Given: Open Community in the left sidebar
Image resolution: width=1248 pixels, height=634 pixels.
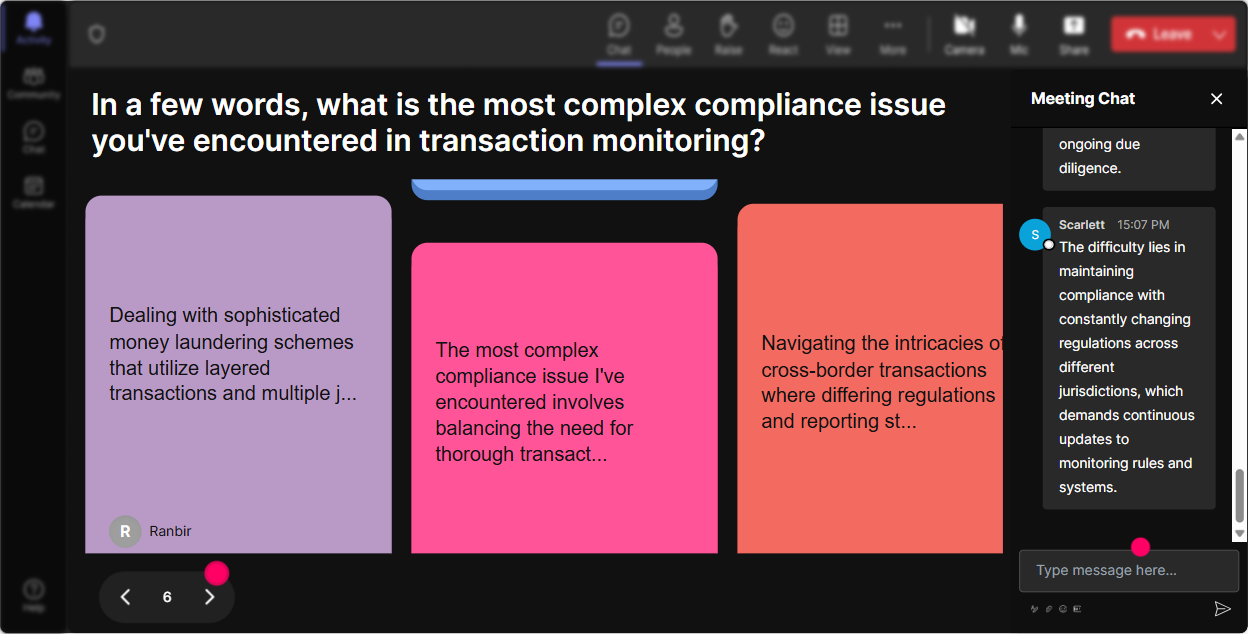Looking at the screenshot, I should click(33, 83).
